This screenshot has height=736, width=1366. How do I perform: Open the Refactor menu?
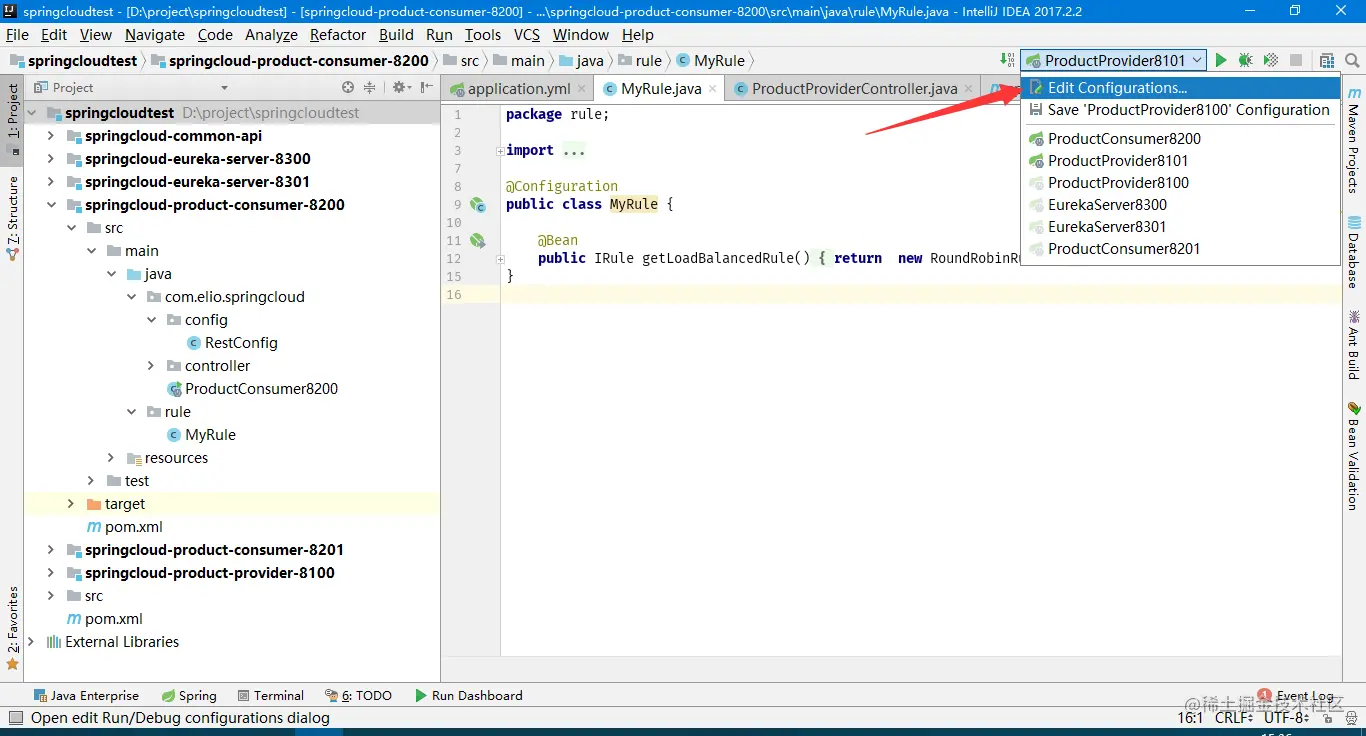click(338, 34)
